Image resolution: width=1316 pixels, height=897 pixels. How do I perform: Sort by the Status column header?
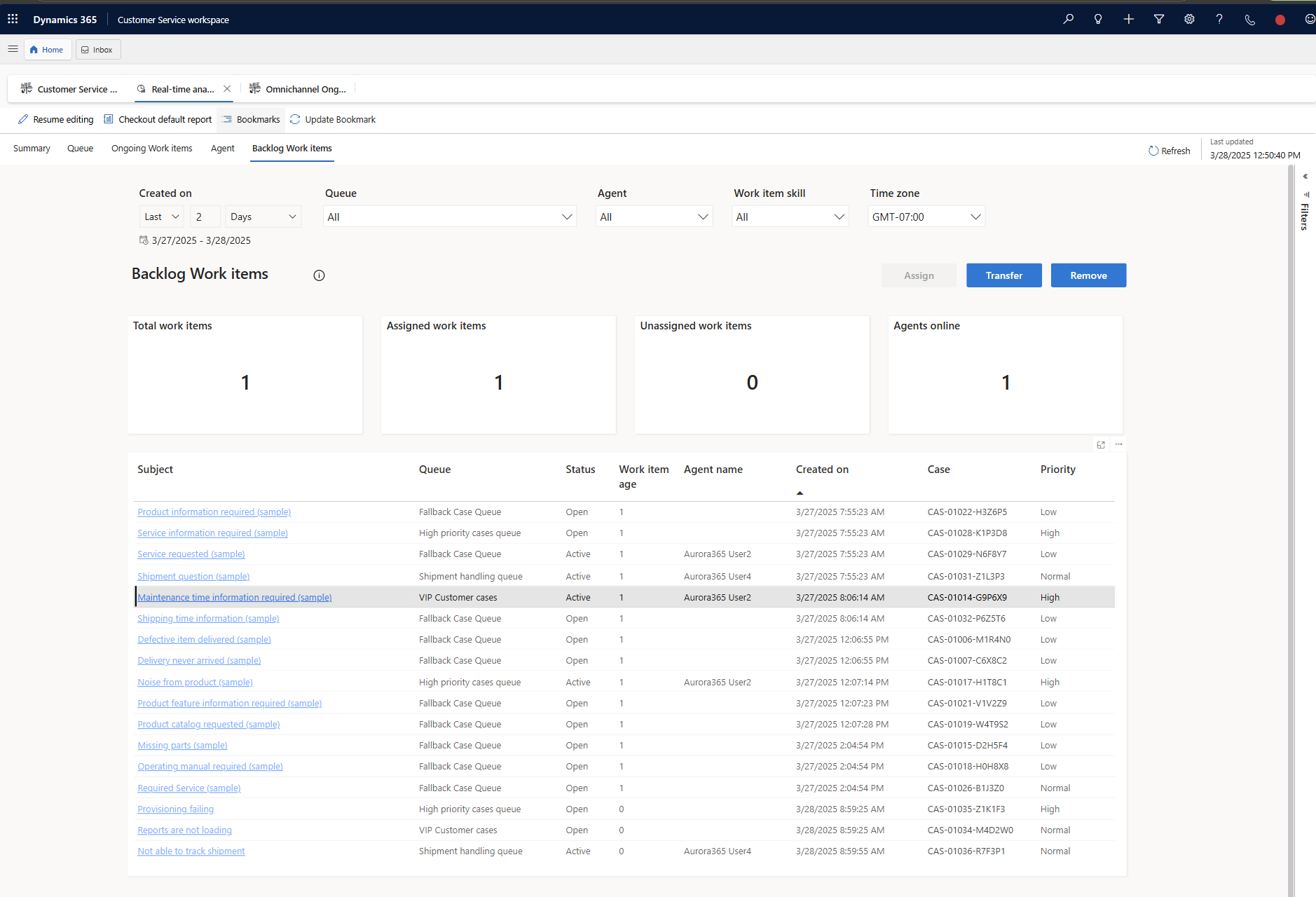tap(580, 470)
